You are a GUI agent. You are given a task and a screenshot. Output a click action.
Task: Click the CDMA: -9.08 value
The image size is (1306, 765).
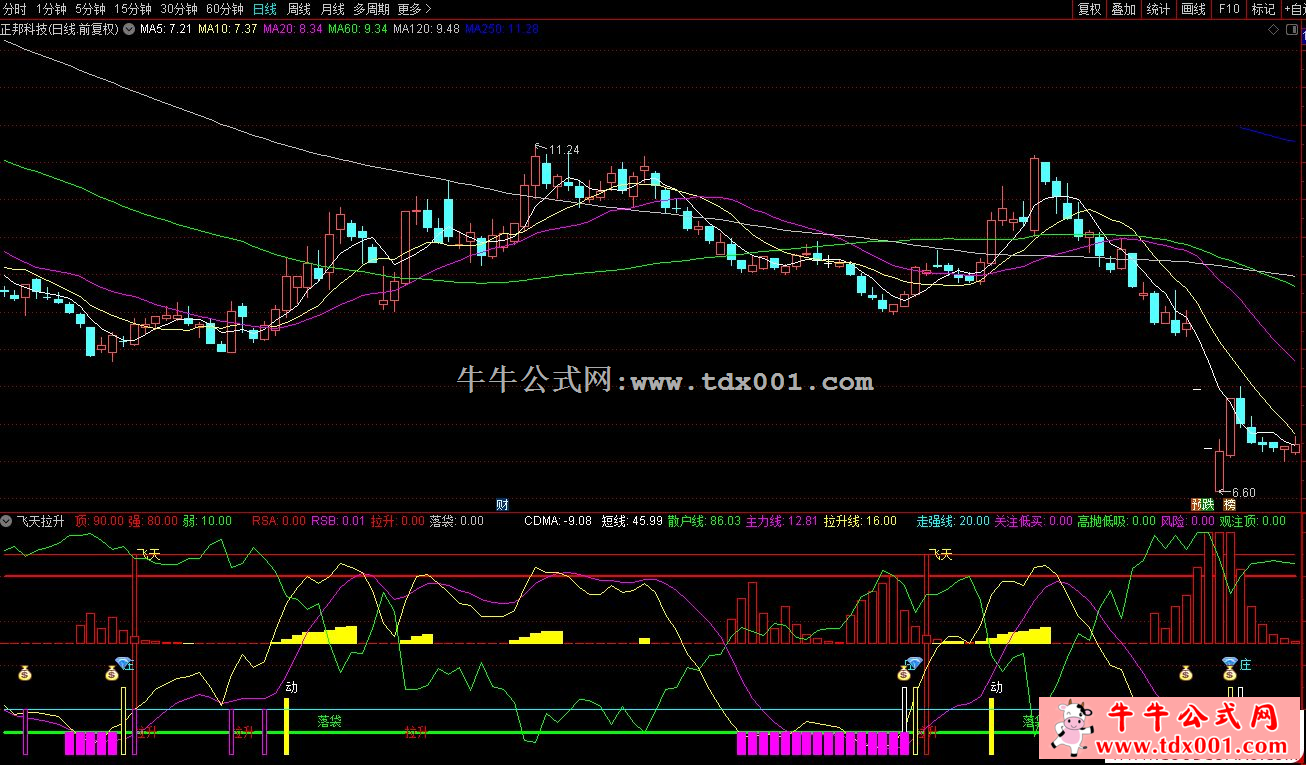tap(557, 521)
